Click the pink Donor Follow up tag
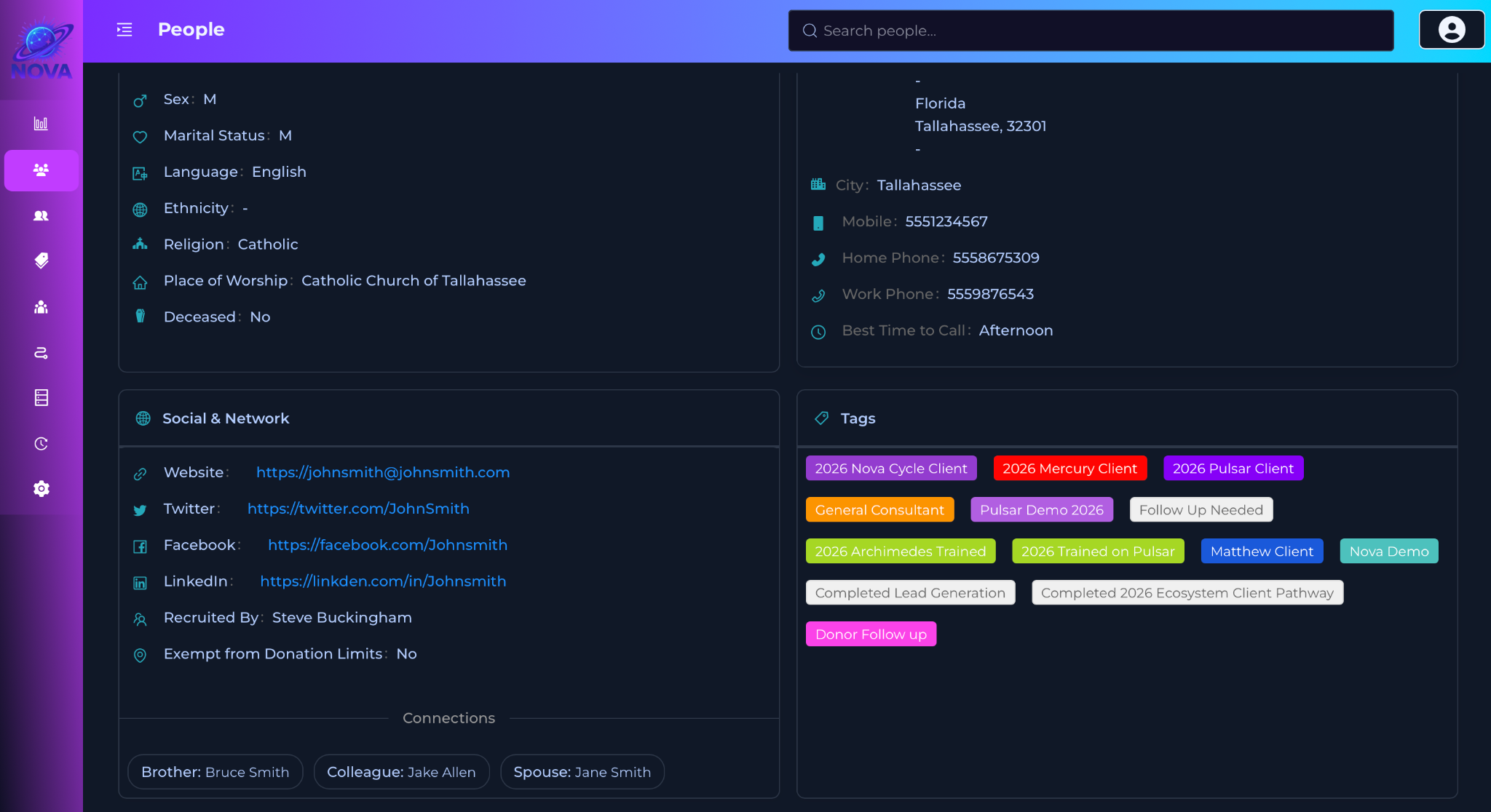 pos(871,634)
